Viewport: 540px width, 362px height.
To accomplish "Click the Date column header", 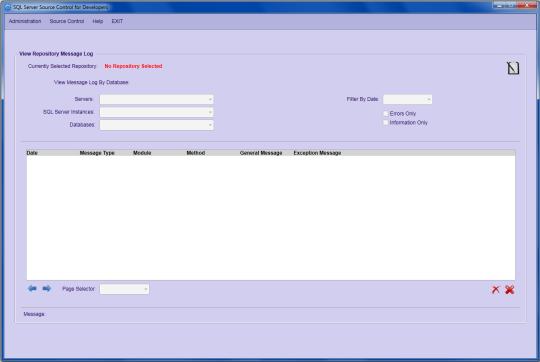I will (x=32, y=153).
